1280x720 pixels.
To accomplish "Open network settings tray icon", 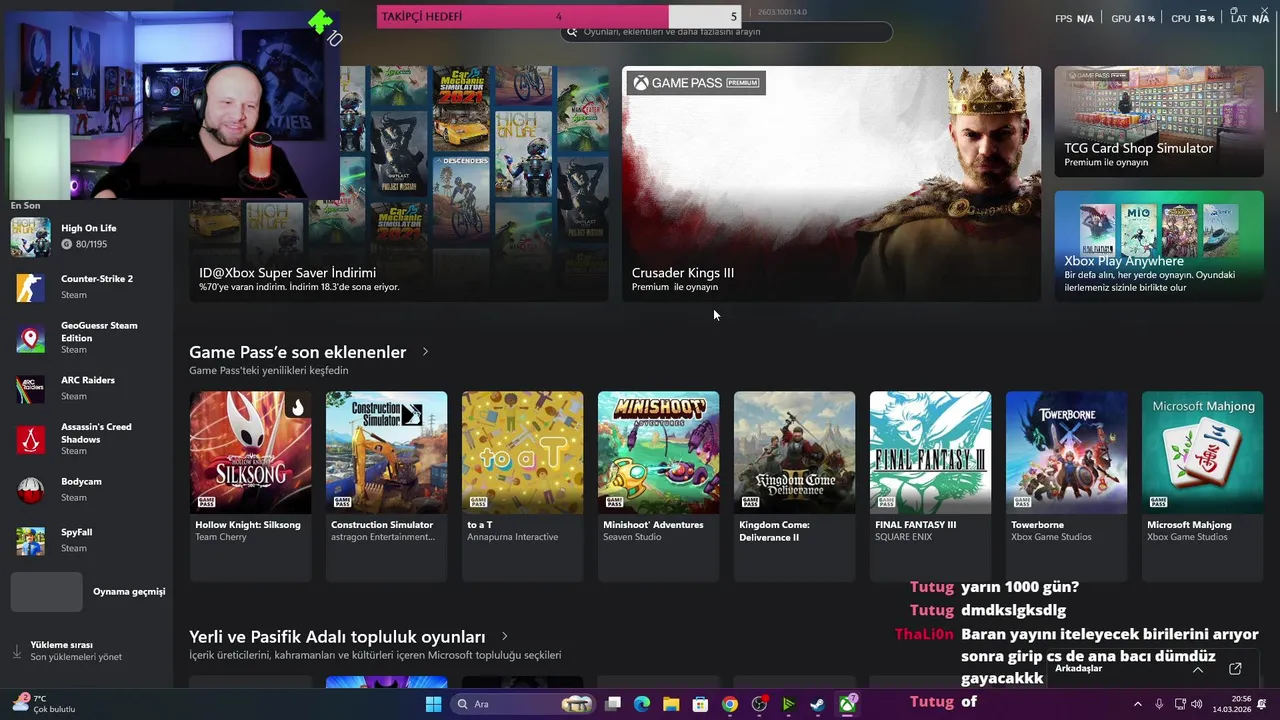I will pos(1180,704).
